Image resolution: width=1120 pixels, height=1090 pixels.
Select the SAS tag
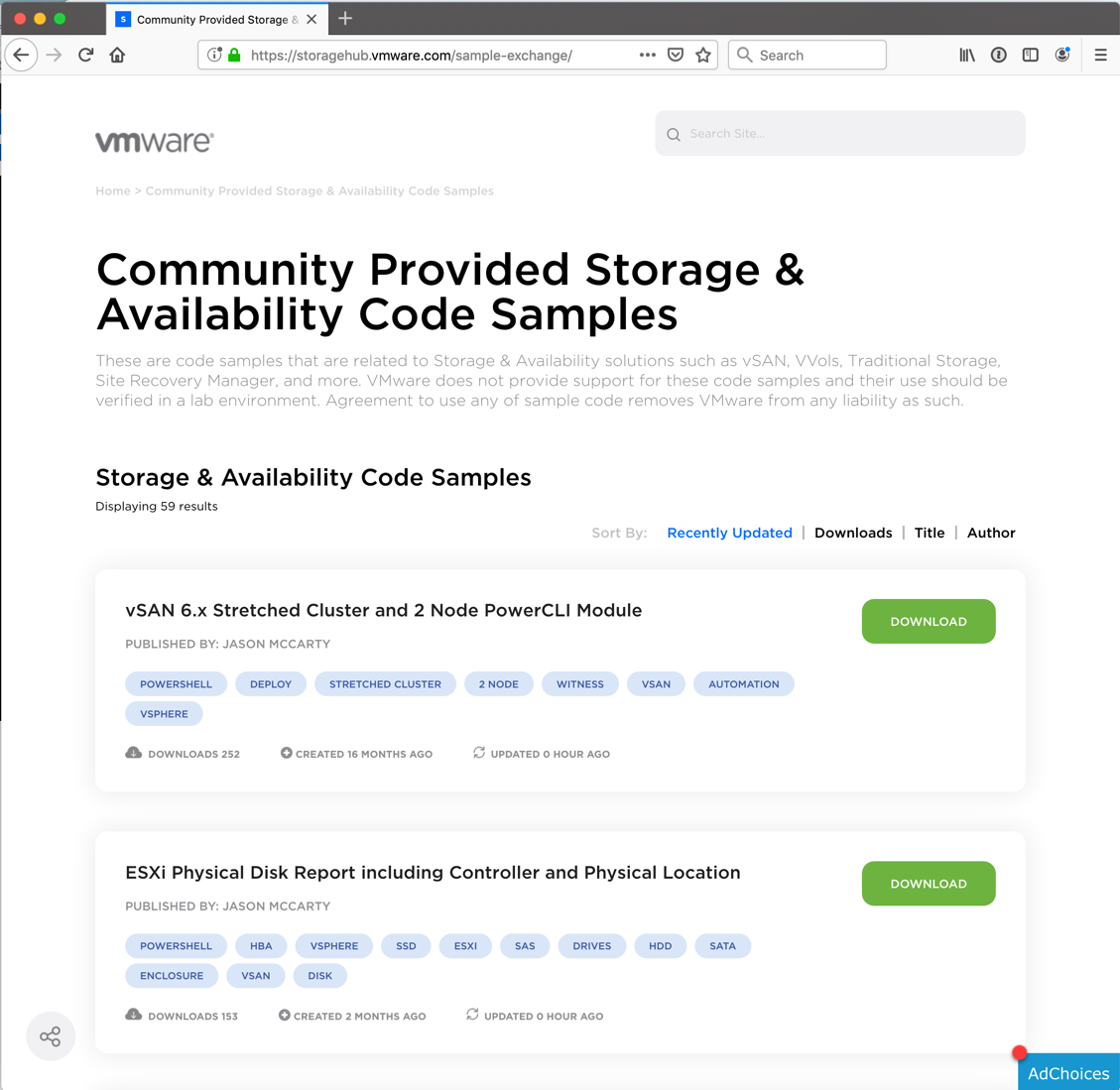[524, 946]
